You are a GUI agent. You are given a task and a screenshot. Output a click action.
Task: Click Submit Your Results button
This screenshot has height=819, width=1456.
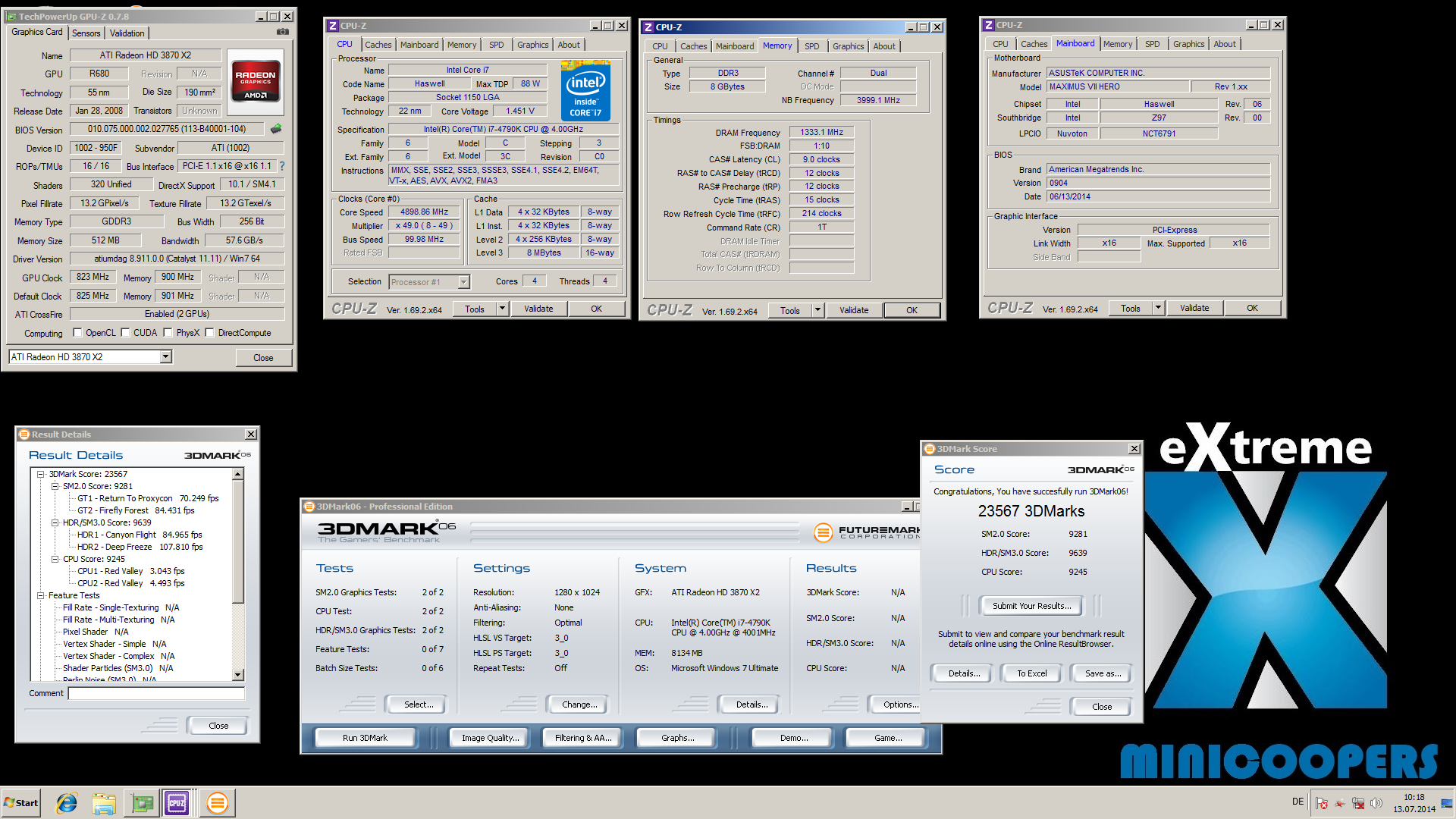coord(1031,606)
